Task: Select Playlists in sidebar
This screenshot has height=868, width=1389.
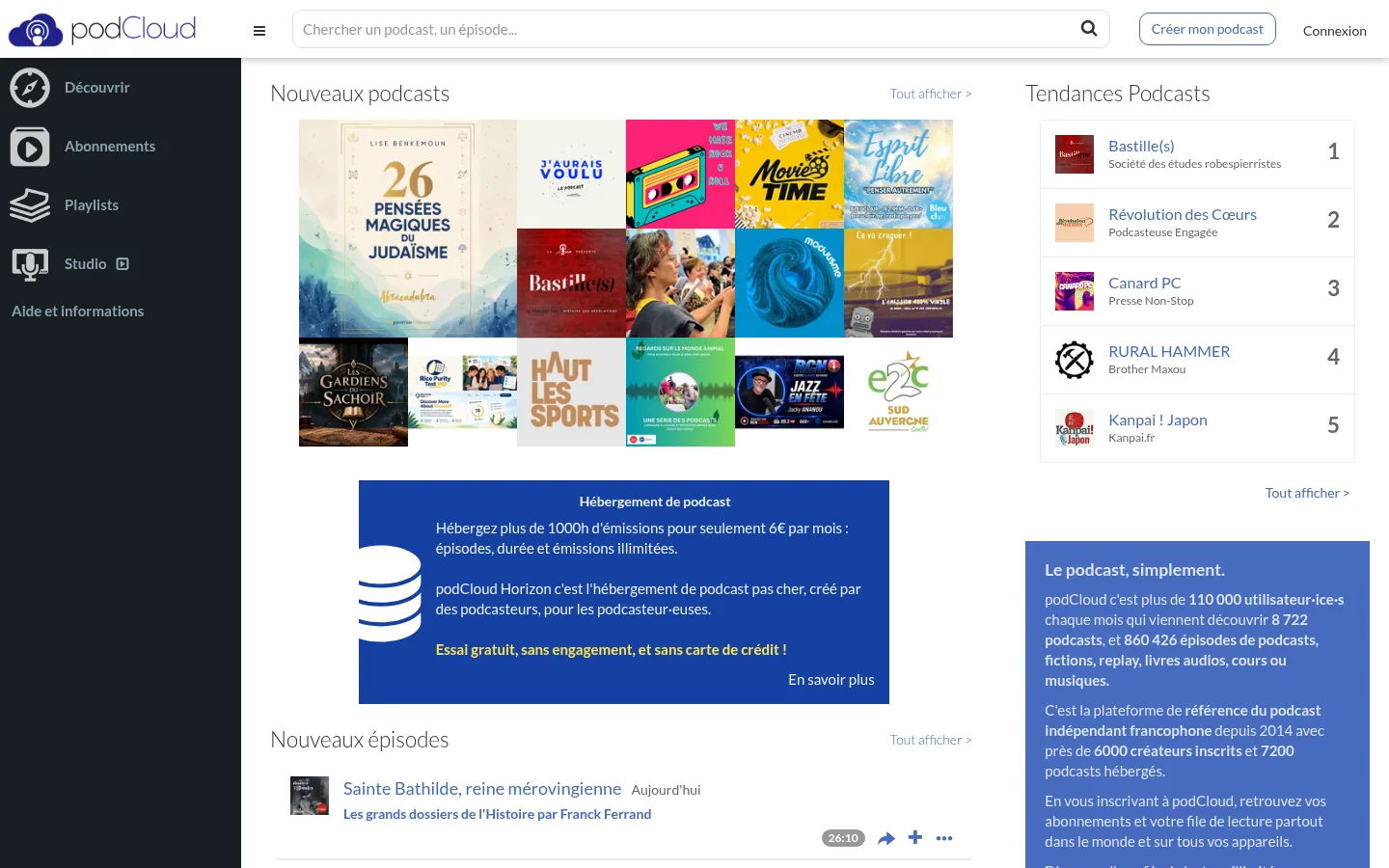Action: click(92, 205)
